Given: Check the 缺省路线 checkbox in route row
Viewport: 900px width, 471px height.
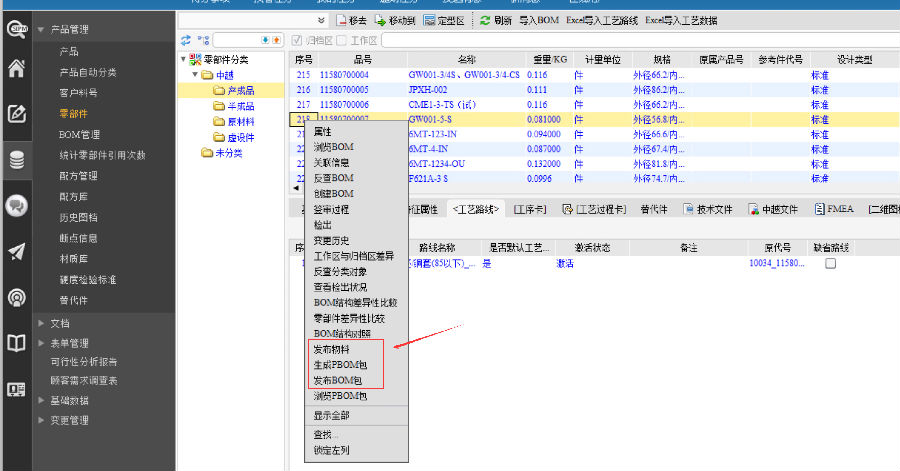Looking at the screenshot, I should pos(830,264).
